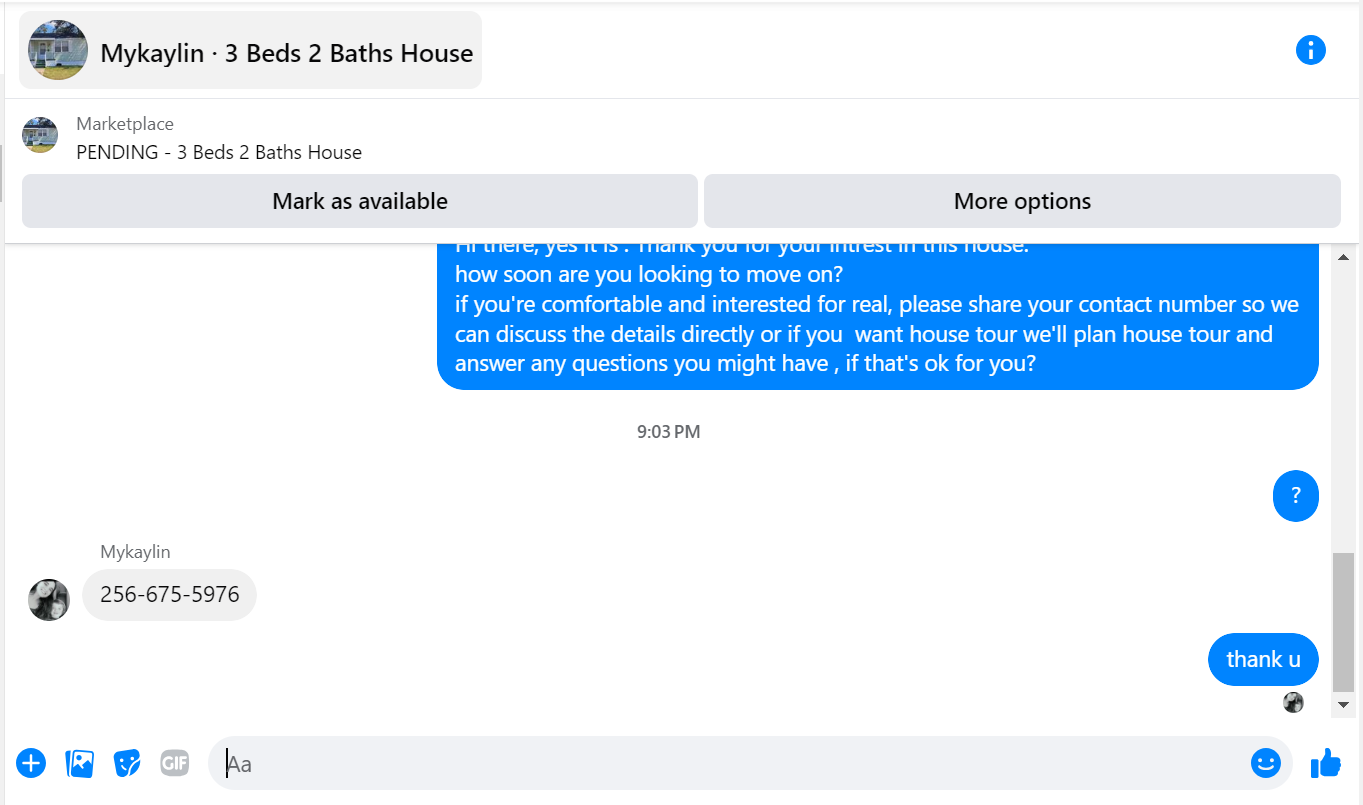Click the chat scrollbar thumb
Screen dimensions: 1363x805
(x=1344, y=621)
